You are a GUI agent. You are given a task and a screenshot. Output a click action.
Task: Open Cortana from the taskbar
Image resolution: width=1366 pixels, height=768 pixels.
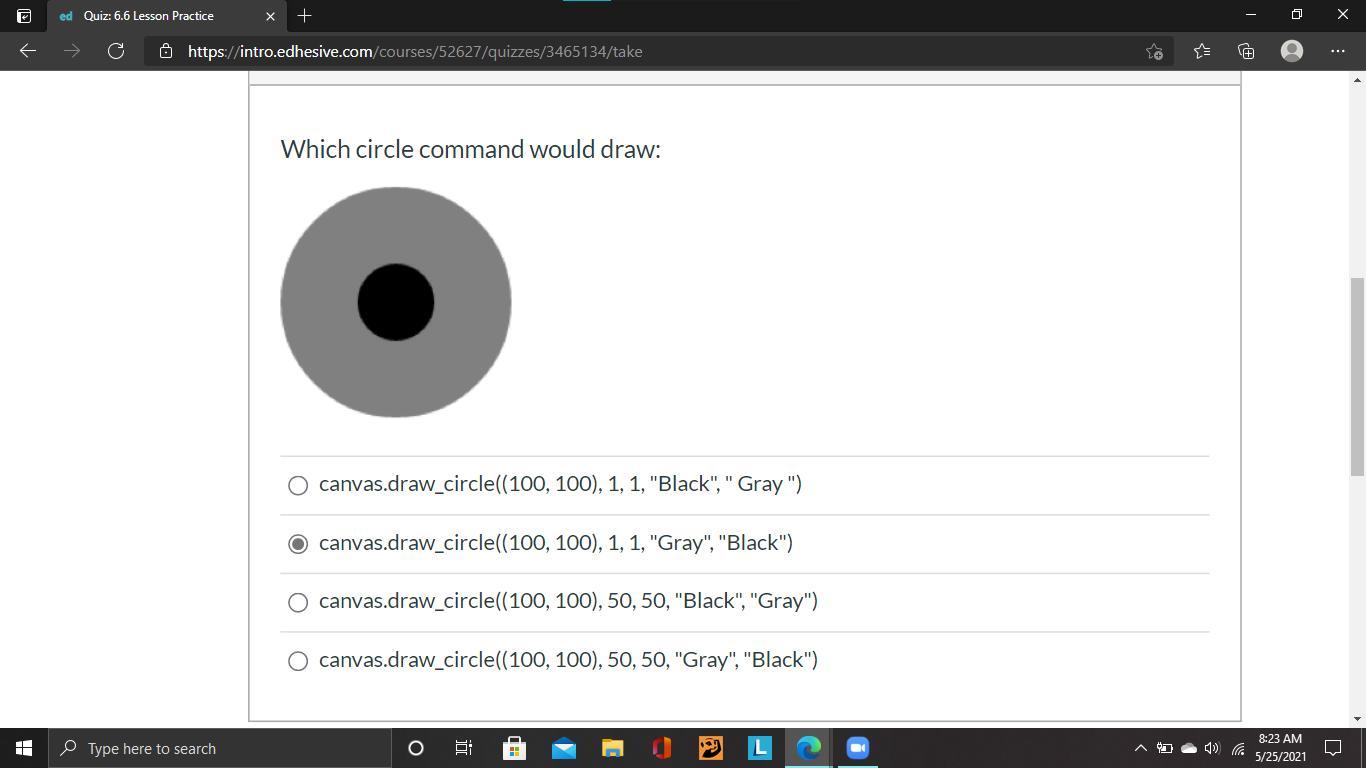416,748
